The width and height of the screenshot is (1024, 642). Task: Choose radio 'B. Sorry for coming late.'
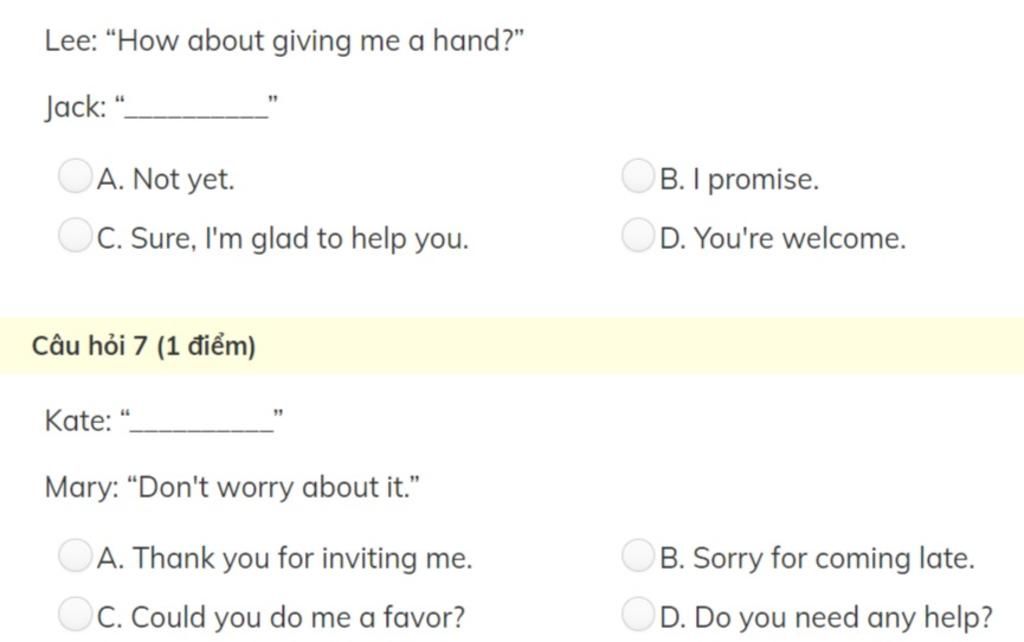tap(638, 555)
